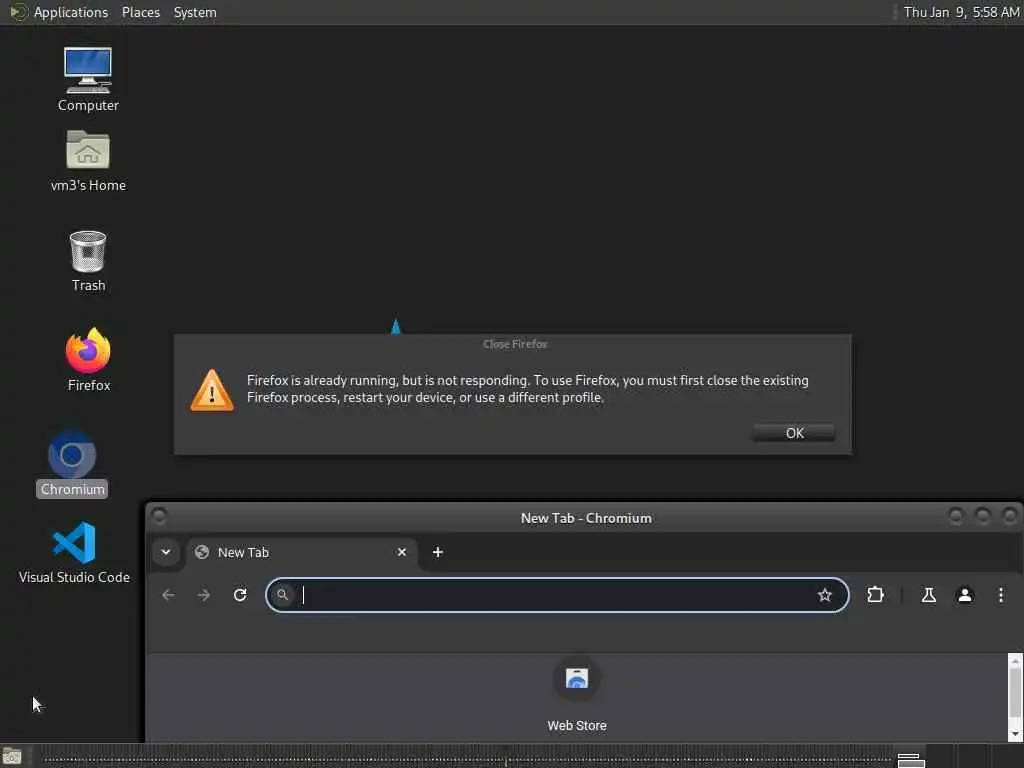1024x768 pixels.
Task: Click the warning icon in the Firefox dialog
Action: 212,391
